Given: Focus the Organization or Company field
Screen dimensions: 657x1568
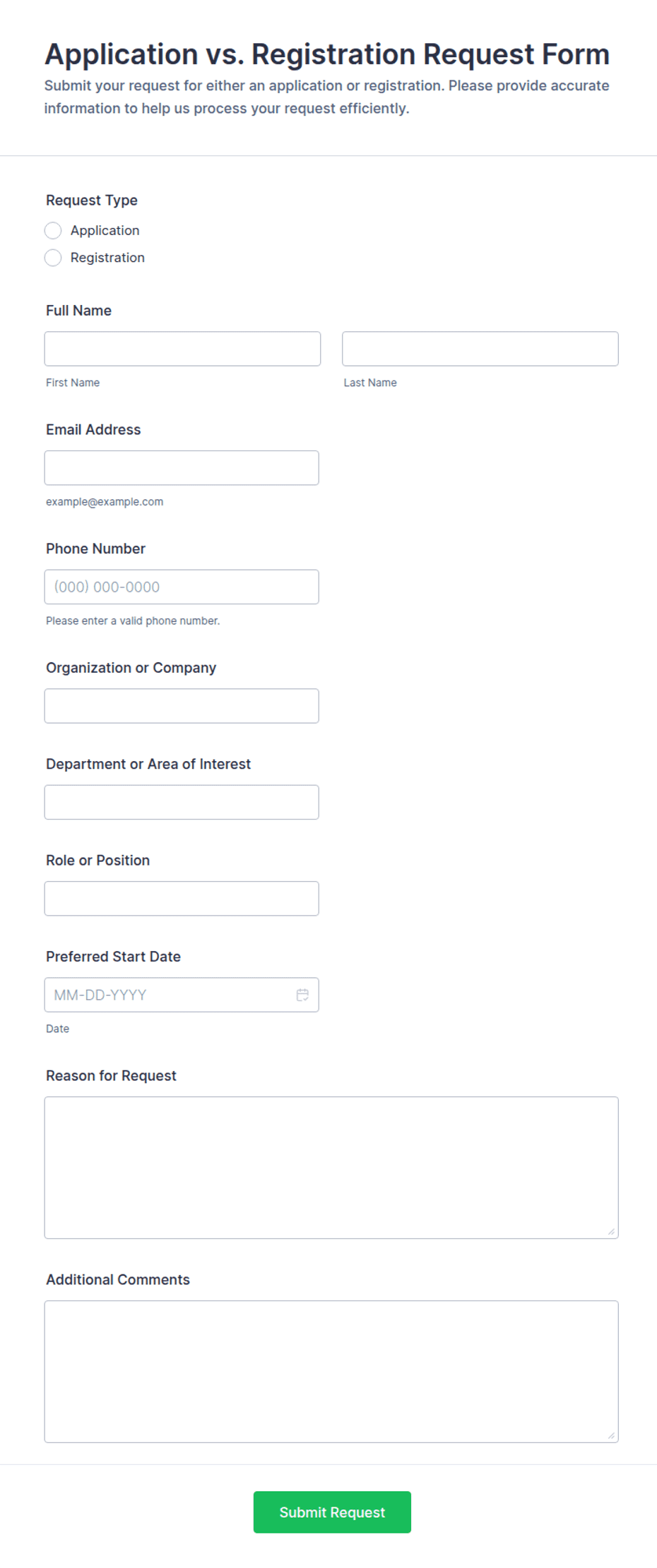Looking at the screenshot, I should pyautogui.click(x=182, y=706).
